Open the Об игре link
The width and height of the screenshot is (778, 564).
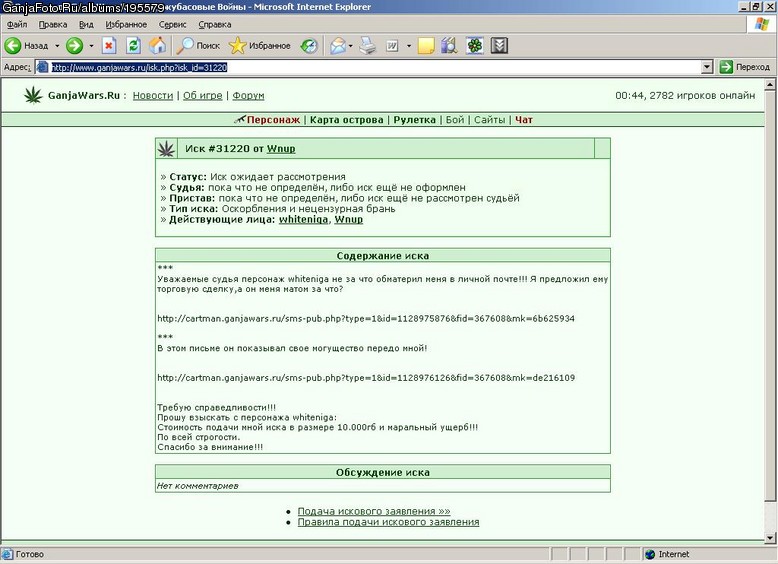(x=202, y=95)
